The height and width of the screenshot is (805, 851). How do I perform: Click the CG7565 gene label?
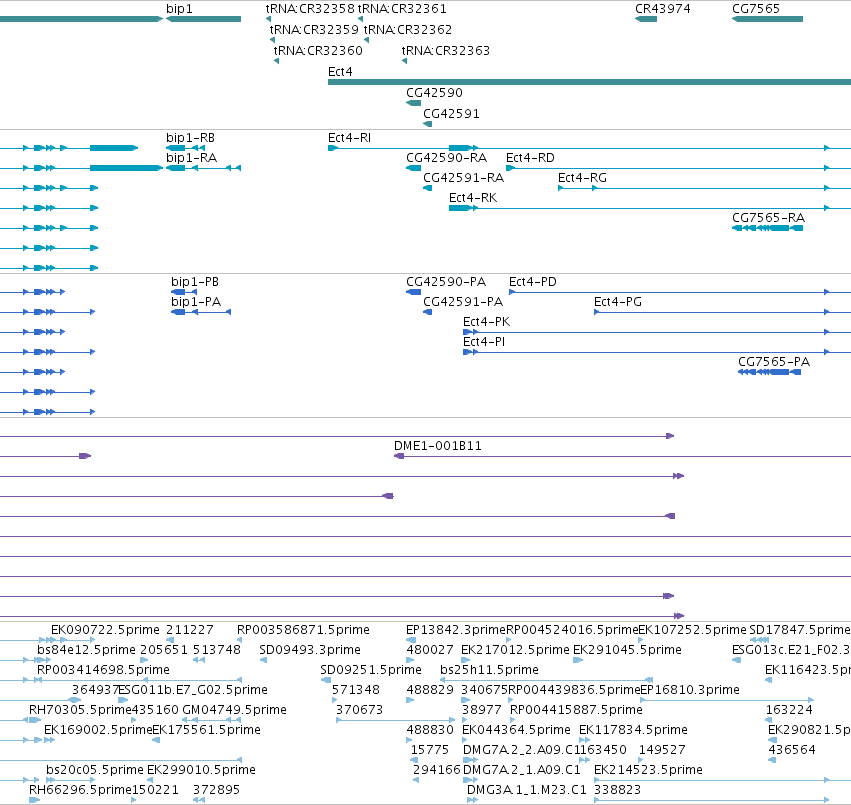tap(756, 9)
